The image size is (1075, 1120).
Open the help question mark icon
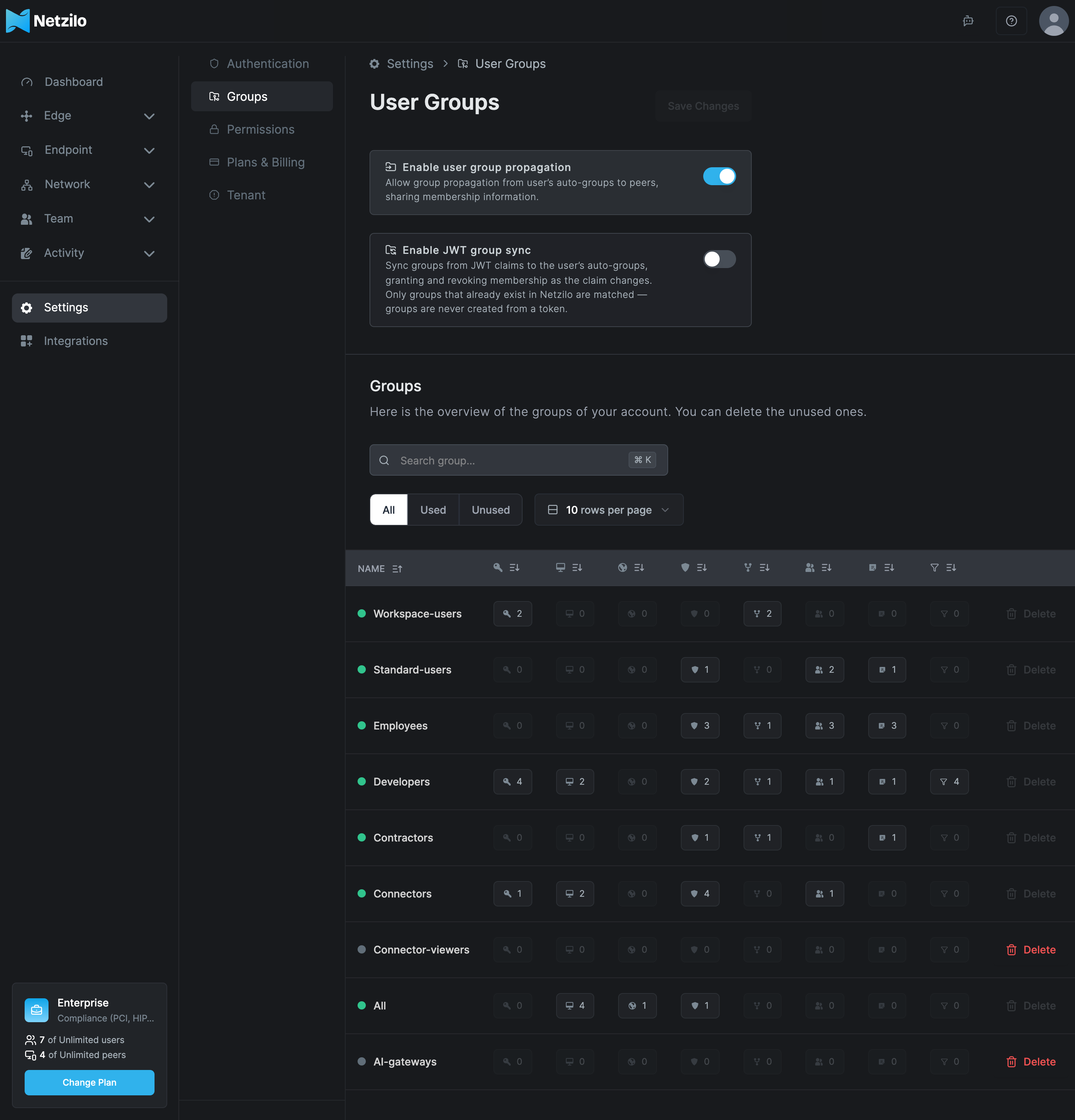[1011, 21]
